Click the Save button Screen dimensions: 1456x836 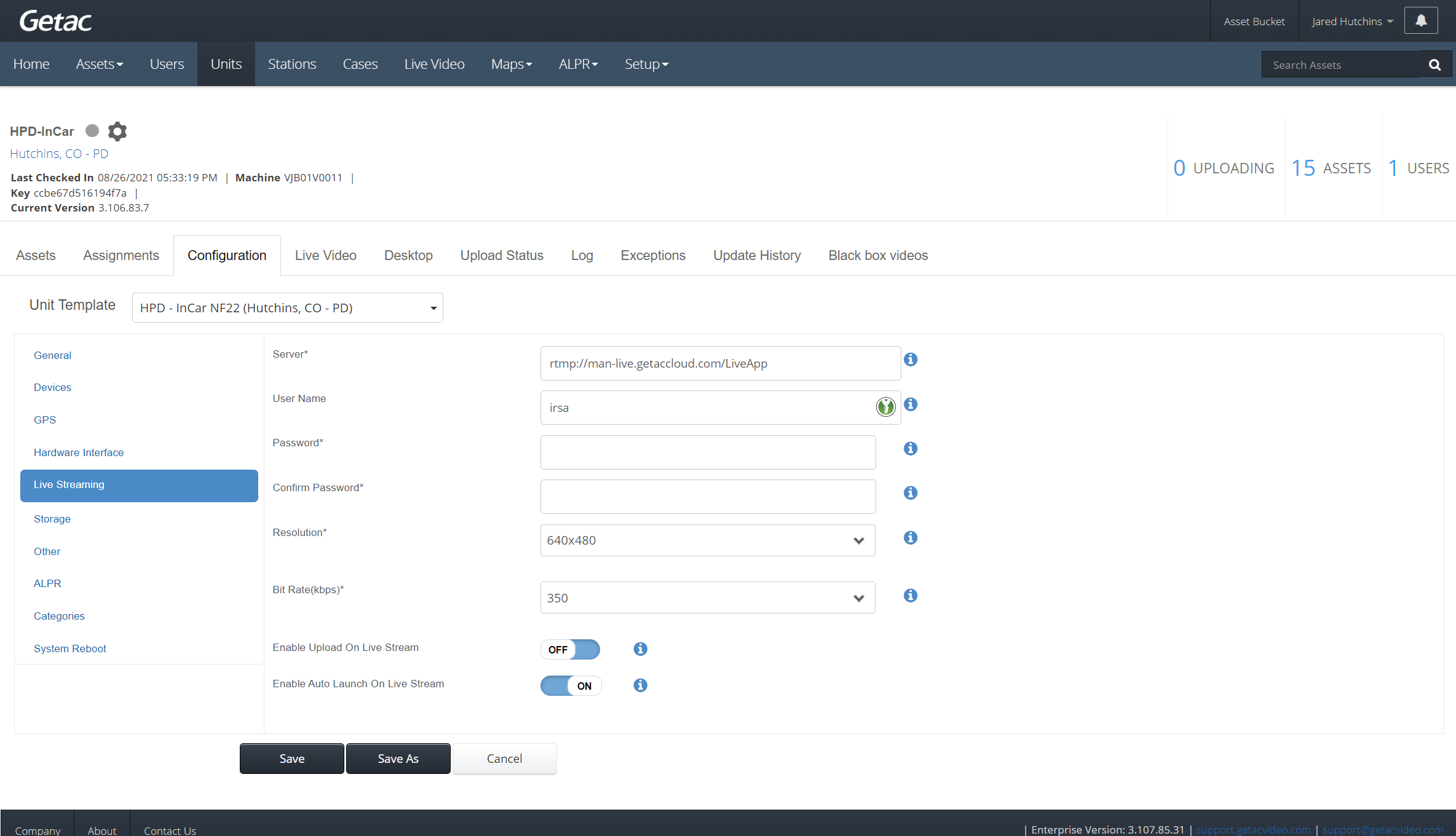click(x=292, y=759)
